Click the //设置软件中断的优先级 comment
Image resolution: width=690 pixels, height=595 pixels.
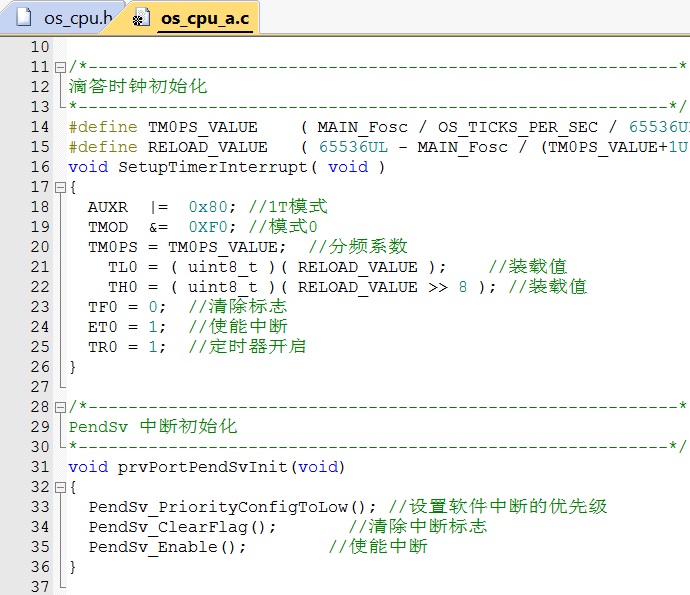[x=498, y=507]
